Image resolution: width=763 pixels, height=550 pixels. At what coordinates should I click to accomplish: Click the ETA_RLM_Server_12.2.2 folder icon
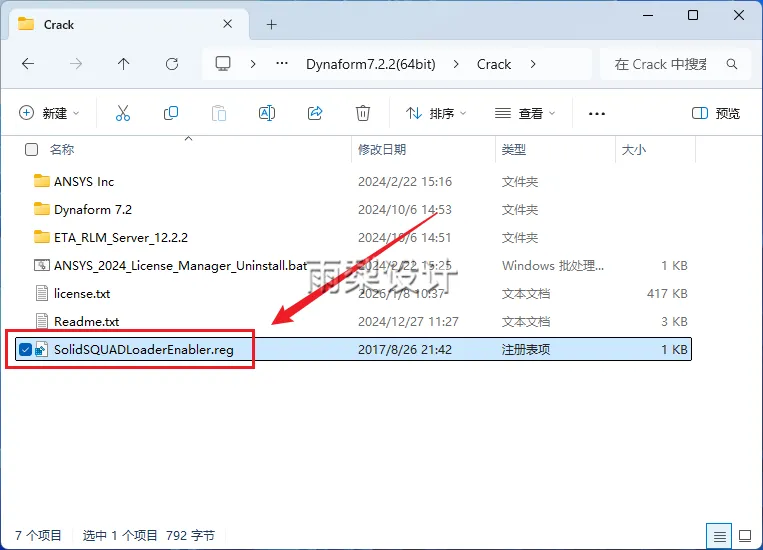coord(42,237)
